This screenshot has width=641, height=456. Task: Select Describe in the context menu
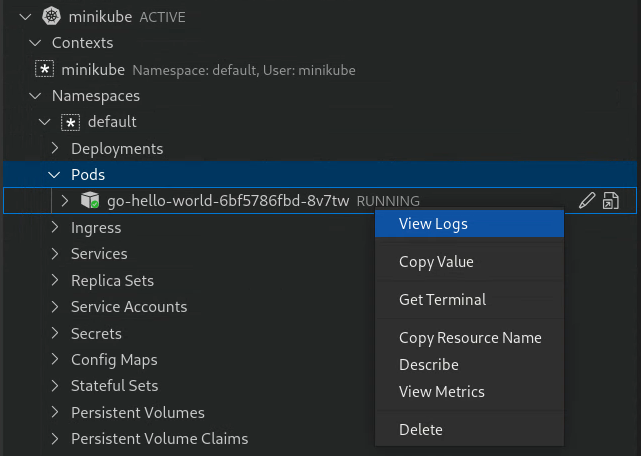tap(428, 365)
